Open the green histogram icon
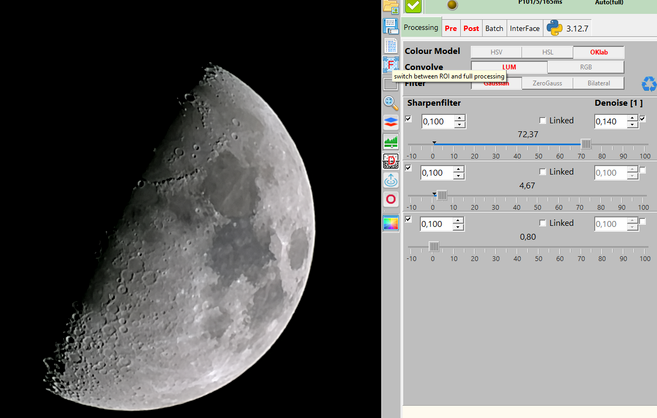Image resolution: width=657 pixels, height=418 pixels. point(391,141)
